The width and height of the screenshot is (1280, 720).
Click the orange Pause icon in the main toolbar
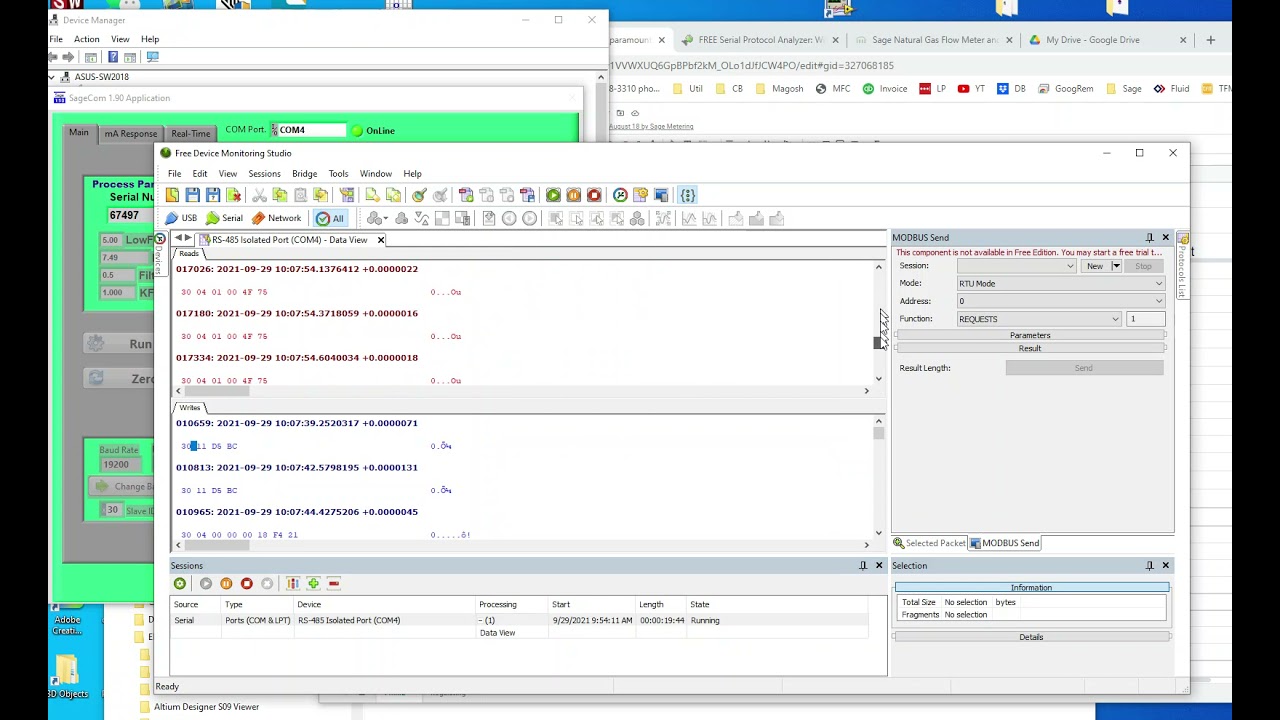point(573,195)
